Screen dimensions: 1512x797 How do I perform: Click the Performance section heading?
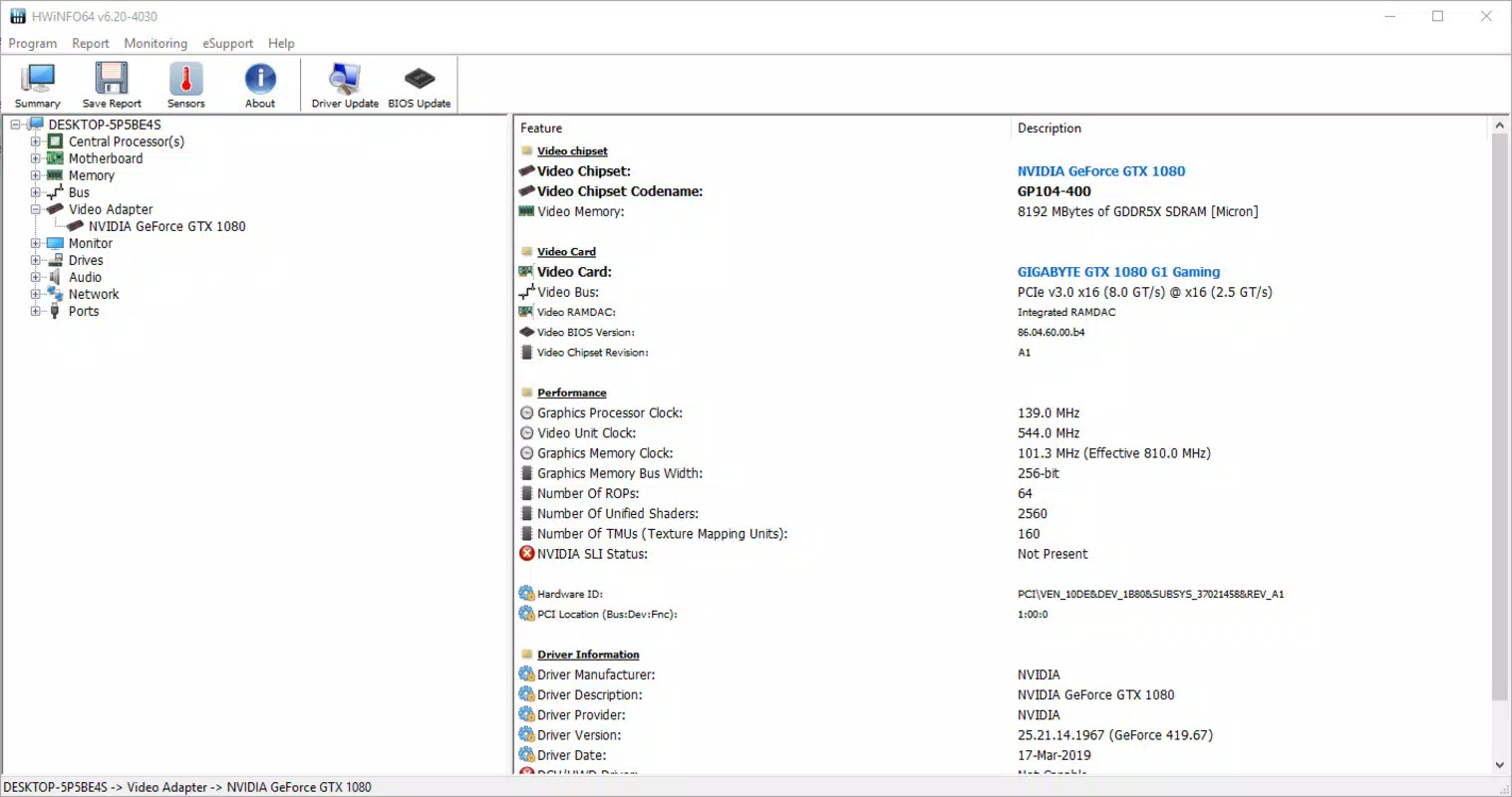[x=571, y=393]
